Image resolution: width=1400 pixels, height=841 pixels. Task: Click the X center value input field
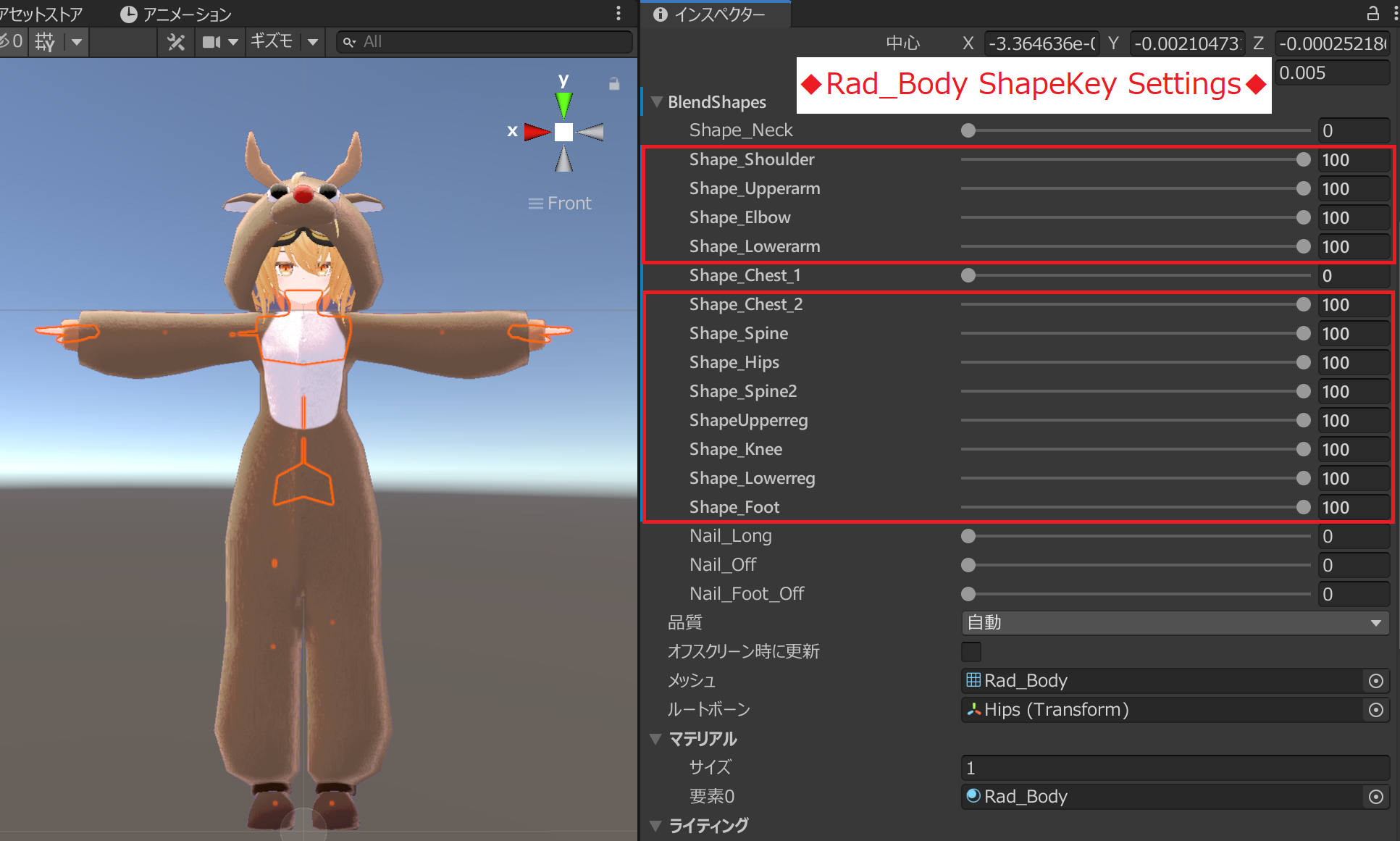[1041, 43]
